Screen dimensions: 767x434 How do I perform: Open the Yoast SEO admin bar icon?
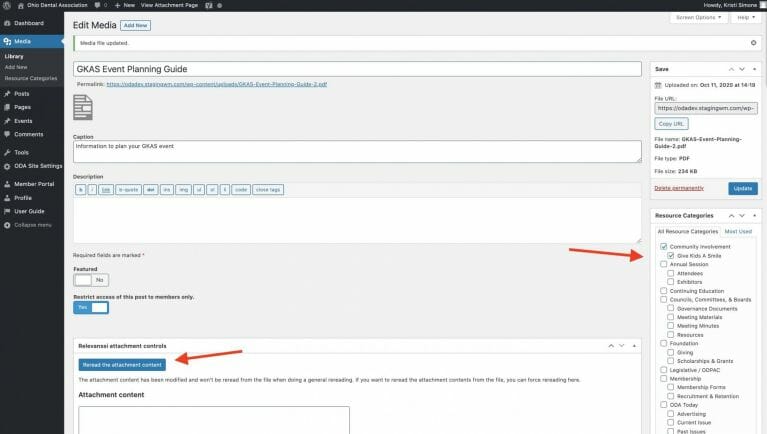209,5
